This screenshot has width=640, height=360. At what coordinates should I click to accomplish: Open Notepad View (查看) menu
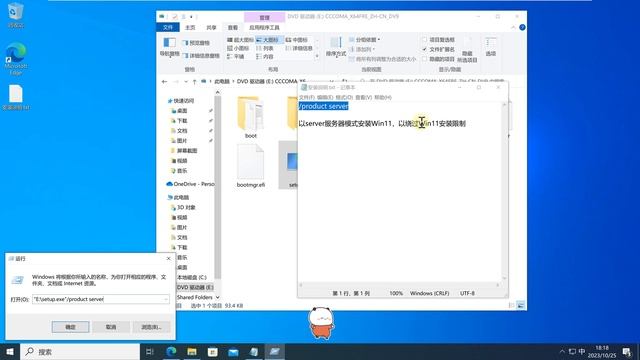pyautogui.click(x=363, y=98)
